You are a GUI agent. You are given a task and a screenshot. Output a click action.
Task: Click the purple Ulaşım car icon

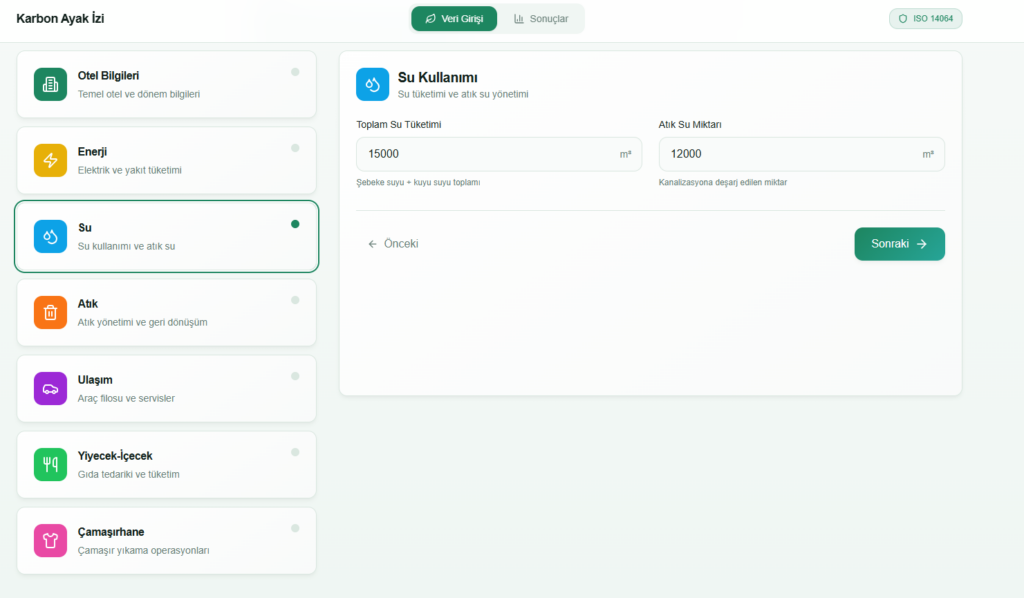coord(50,388)
